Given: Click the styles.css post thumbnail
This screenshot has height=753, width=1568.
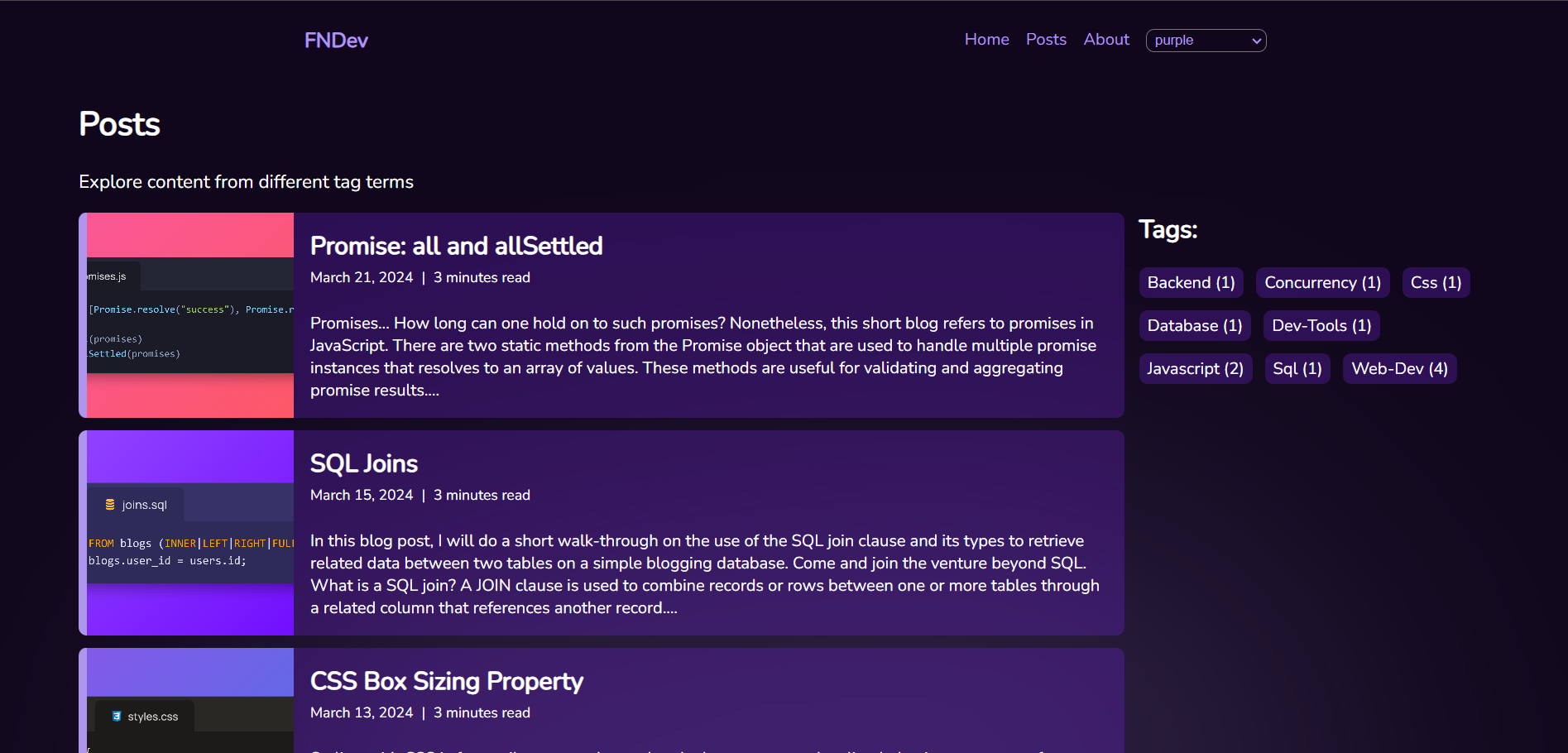Looking at the screenshot, I should [190, 703].
